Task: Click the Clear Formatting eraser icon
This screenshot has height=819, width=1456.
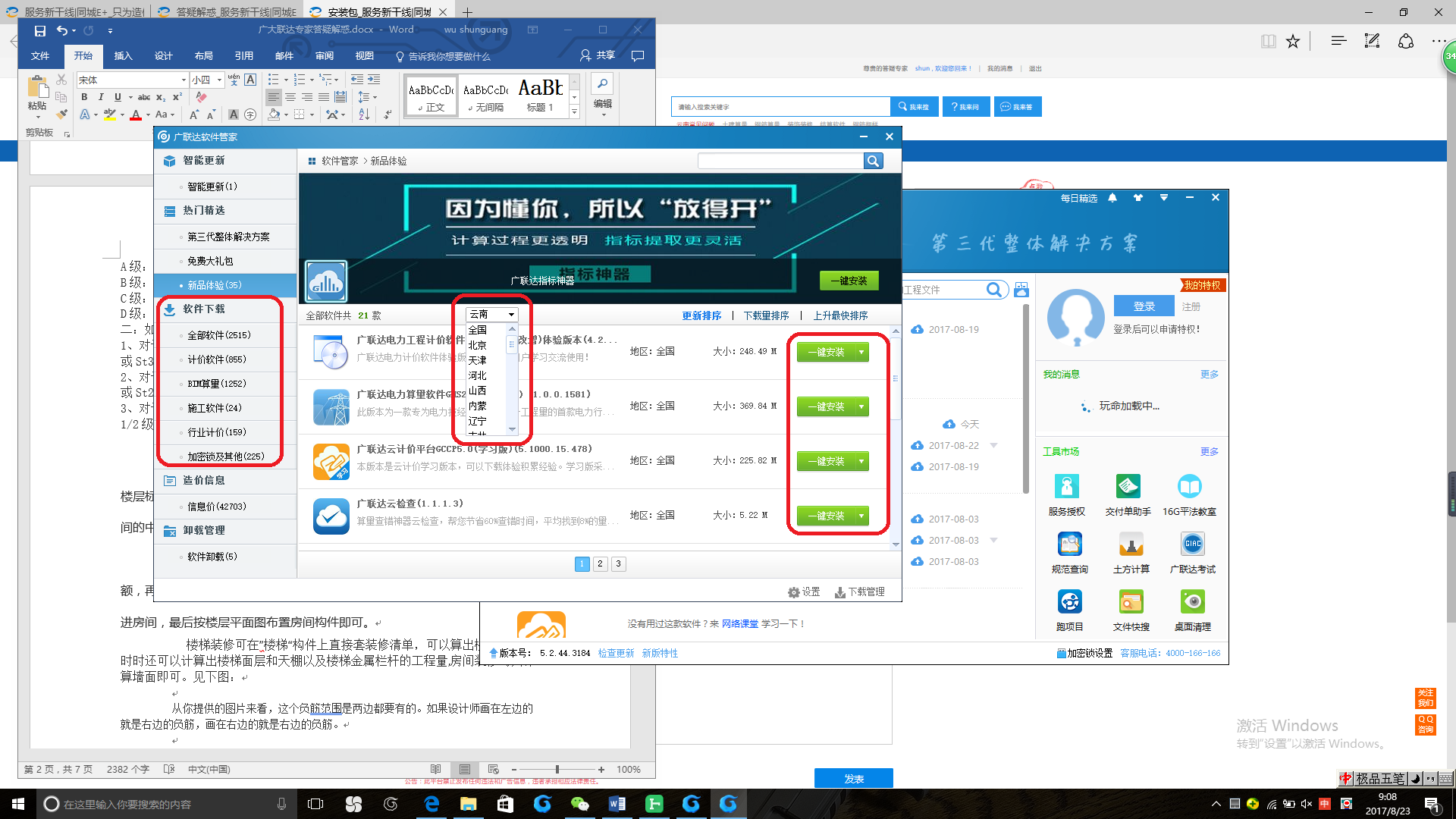Action: (201, 97)
